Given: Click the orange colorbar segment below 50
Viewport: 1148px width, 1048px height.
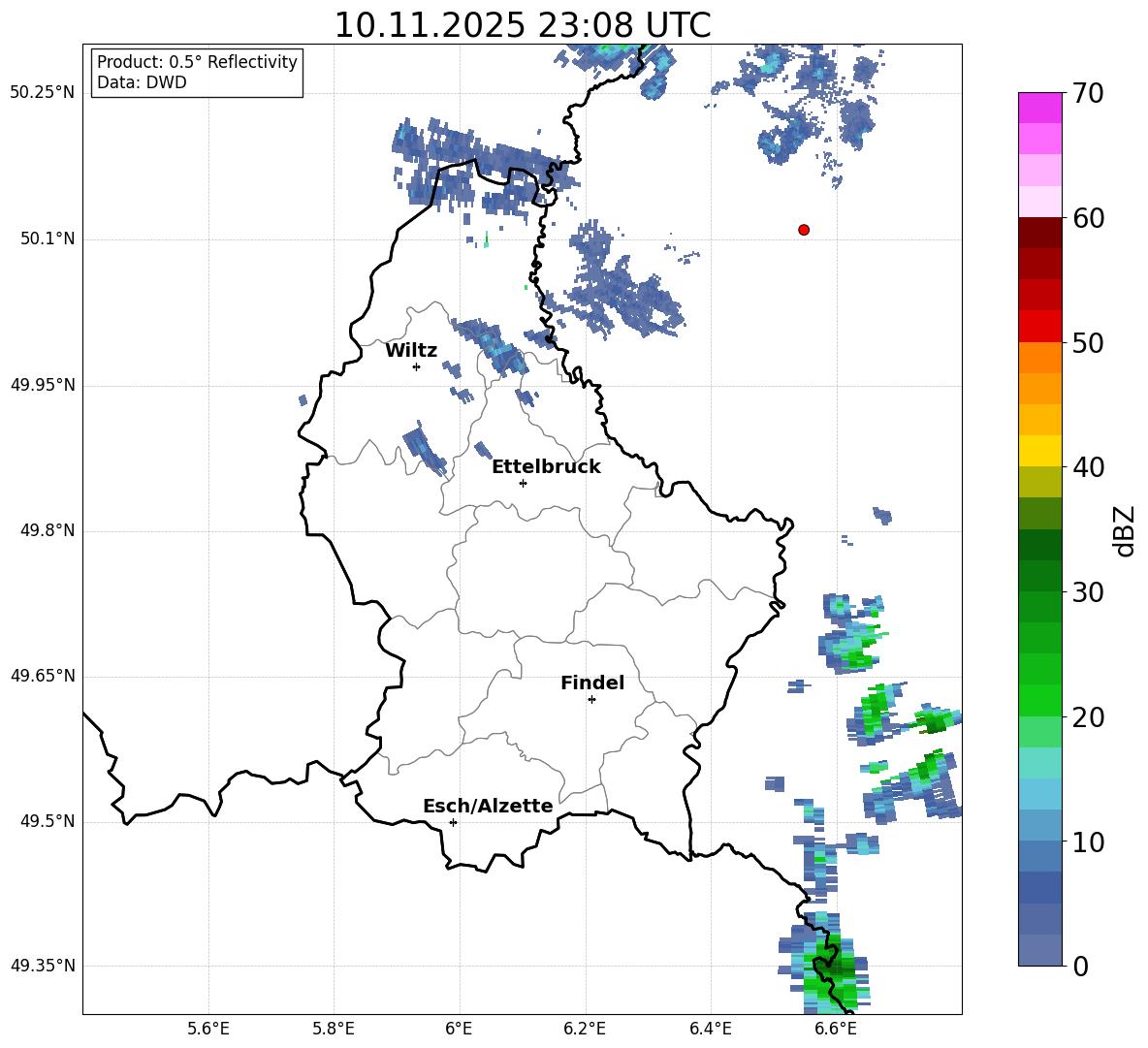Looking at the screenshot, I should (1039, 358).
